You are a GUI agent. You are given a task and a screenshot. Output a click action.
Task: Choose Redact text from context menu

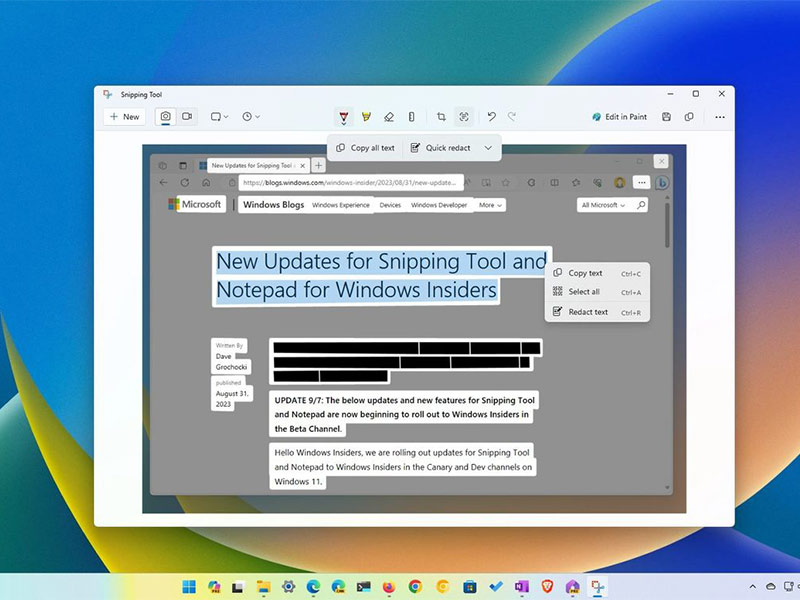click(597, 312)
